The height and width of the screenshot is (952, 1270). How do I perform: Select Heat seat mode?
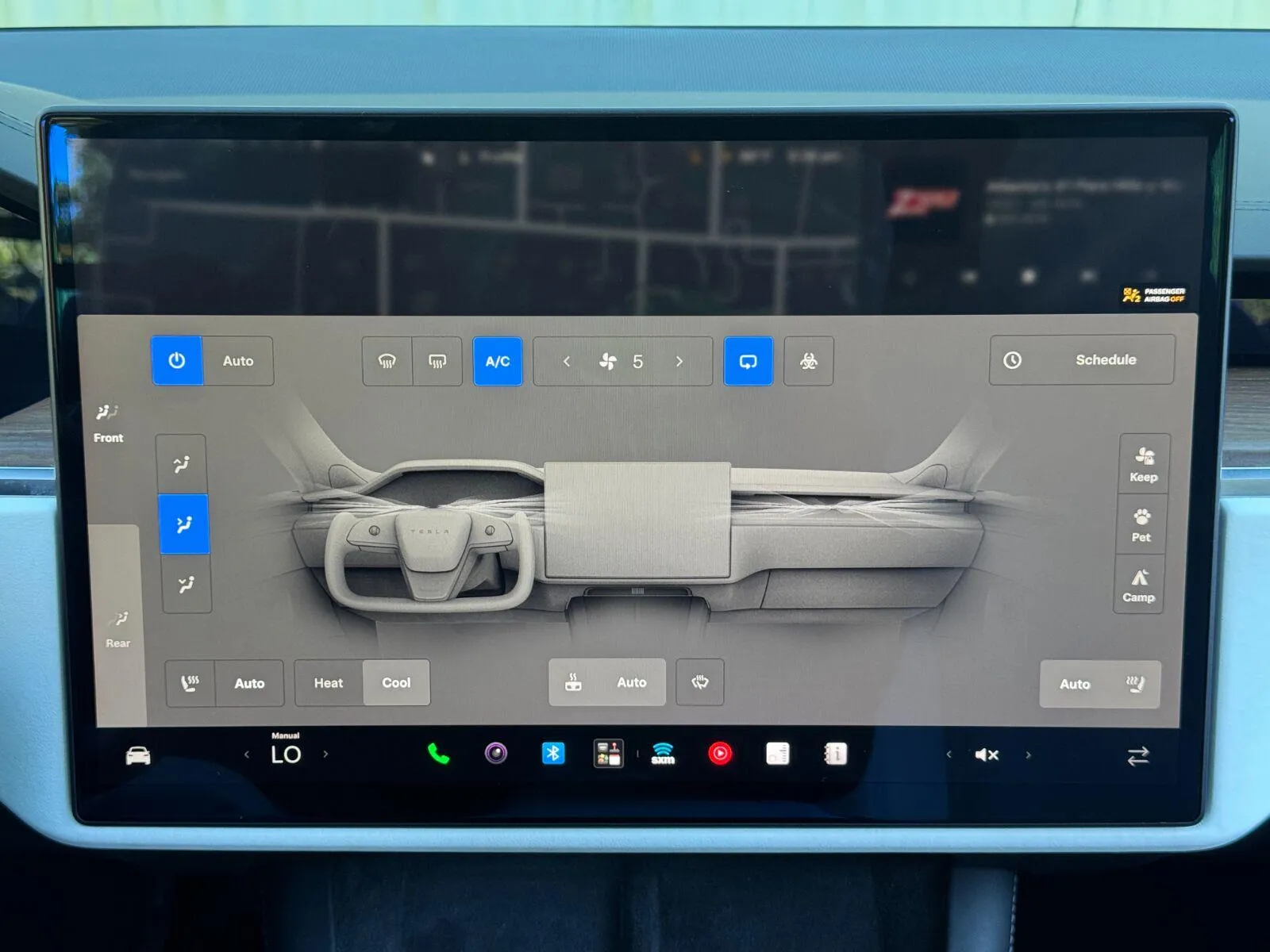tap(329, 683)
